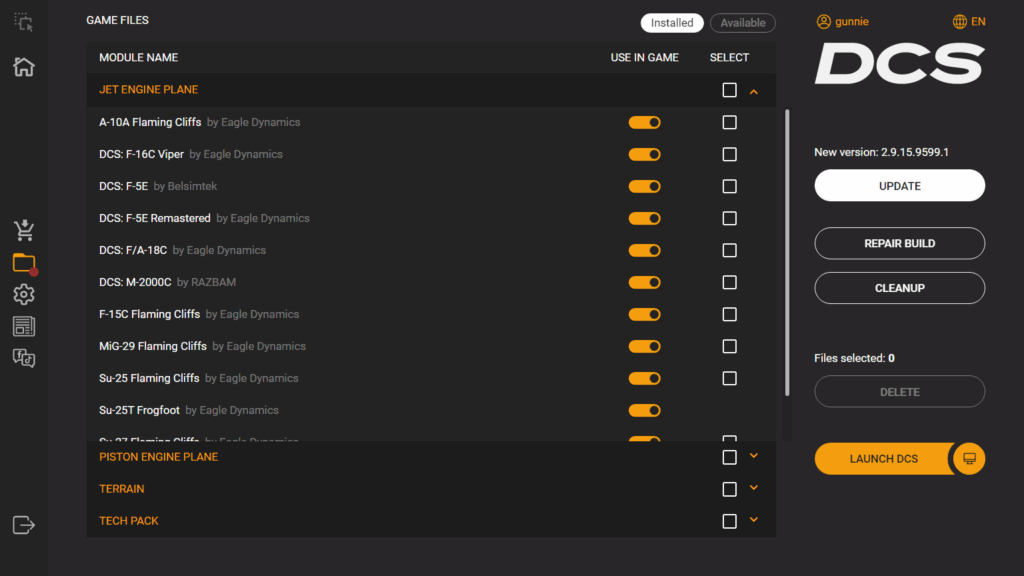Select all Jet Engine Plane modules checkbox
Image resolution: width=1024 pixels, height=576 pixels.
pyautogui.click(x=729, y=90)
